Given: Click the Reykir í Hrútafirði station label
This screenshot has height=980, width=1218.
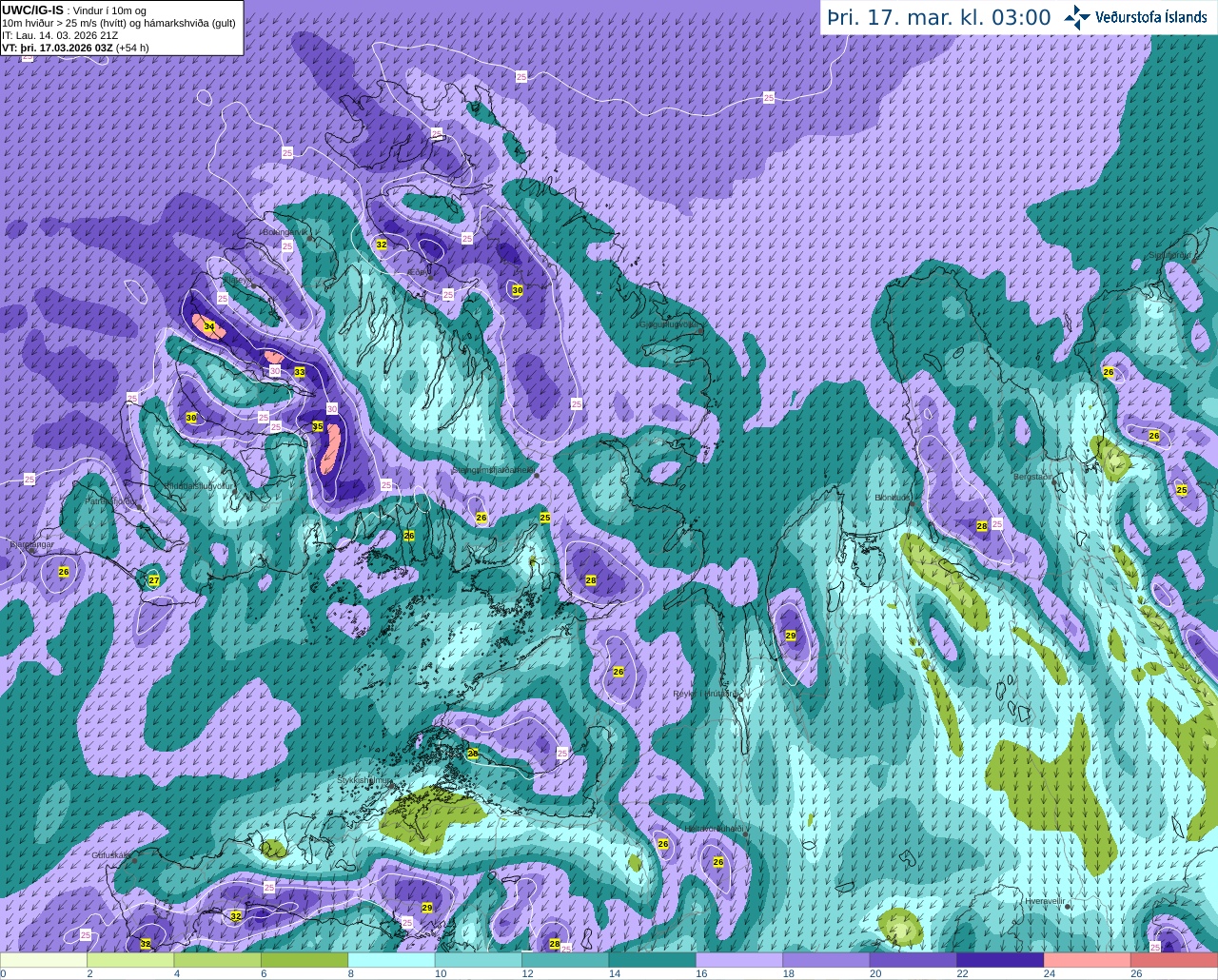Looking at the screenshot, I should (705, 694).
